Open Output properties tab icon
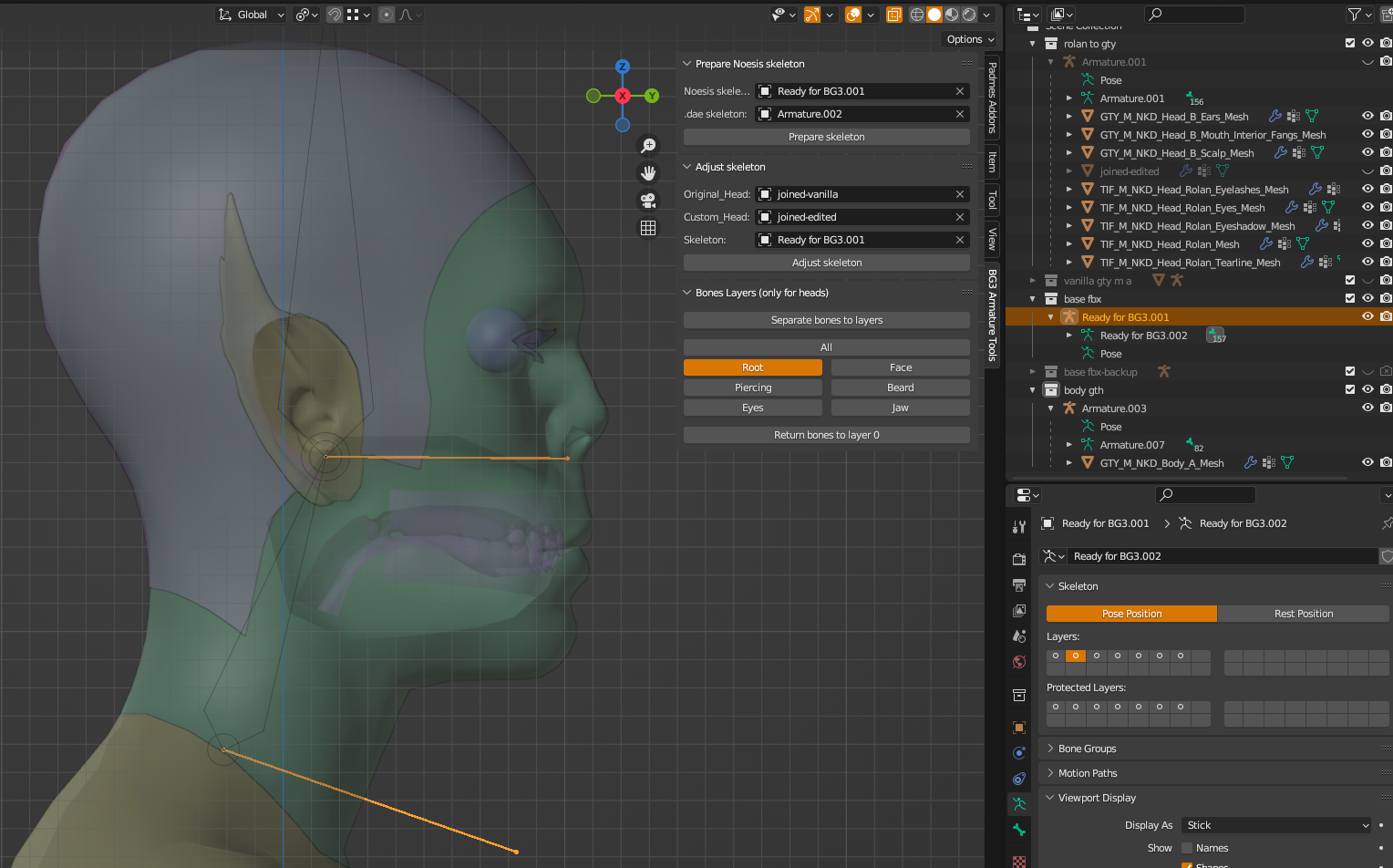Image resolution: width=1393 pixels, height=868 pixels. 1019,584
